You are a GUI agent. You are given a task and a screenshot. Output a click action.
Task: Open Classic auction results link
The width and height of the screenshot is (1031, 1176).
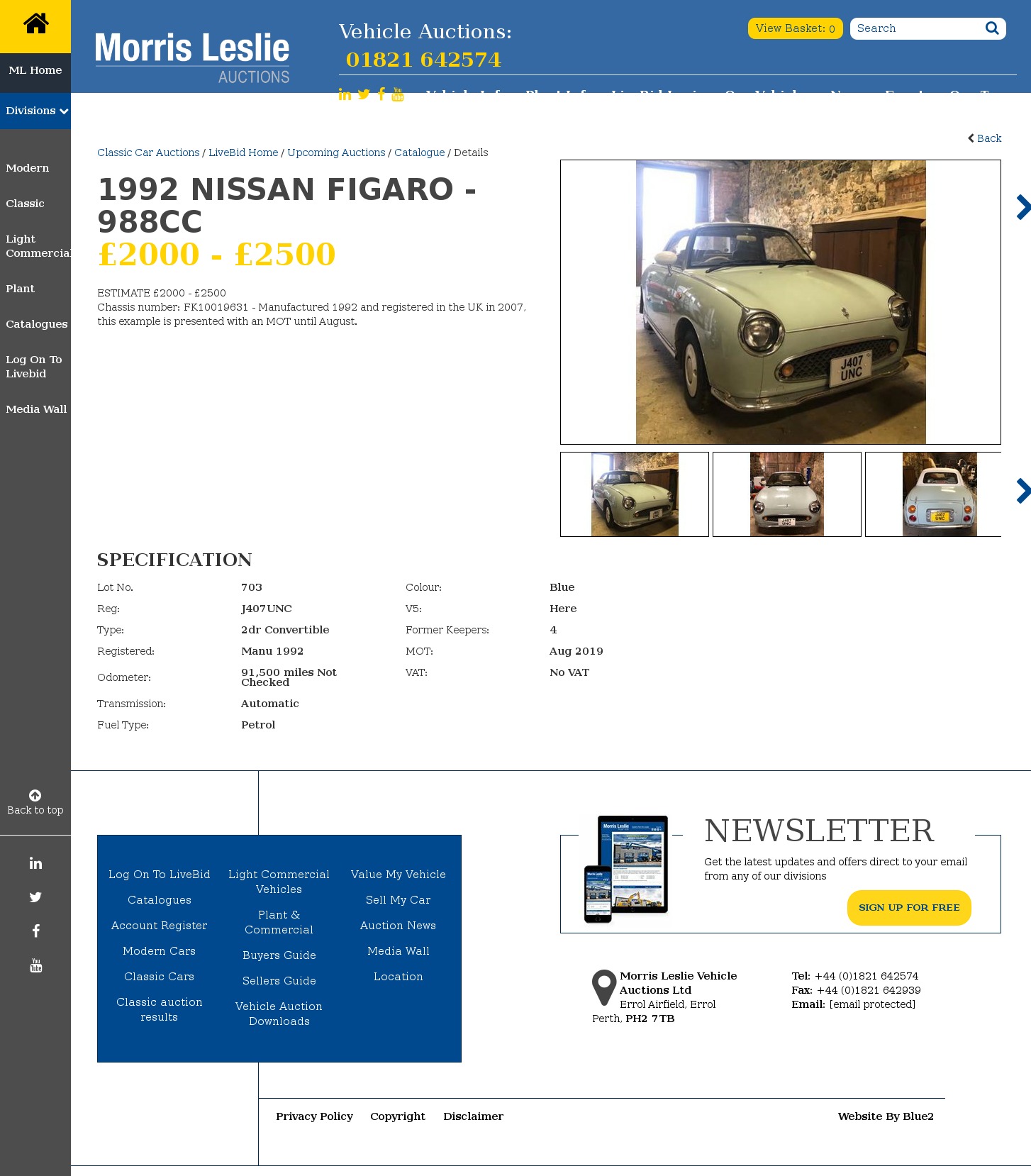[x=160, y=1009]
